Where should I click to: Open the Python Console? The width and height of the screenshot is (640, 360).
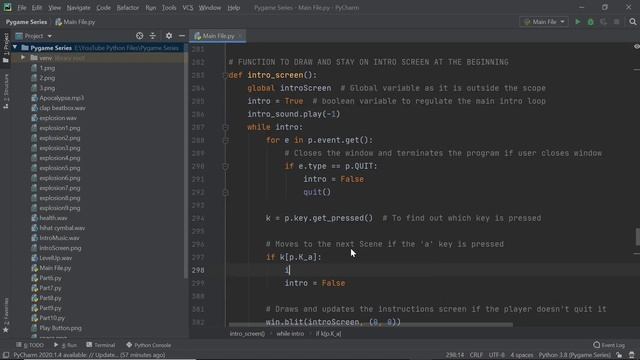(149, 345)
